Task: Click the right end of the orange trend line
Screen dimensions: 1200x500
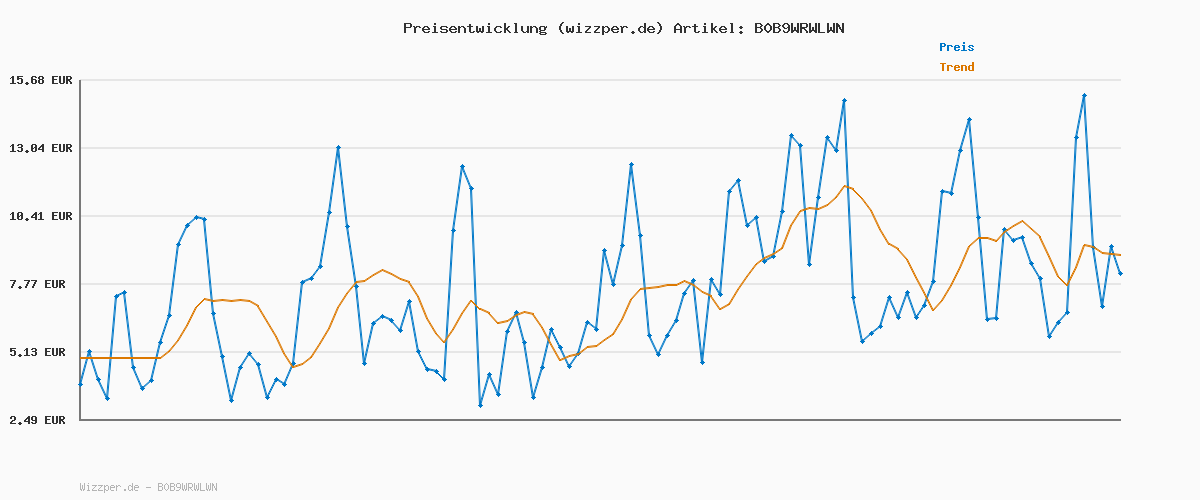Action: click(x=1119, y=255)
